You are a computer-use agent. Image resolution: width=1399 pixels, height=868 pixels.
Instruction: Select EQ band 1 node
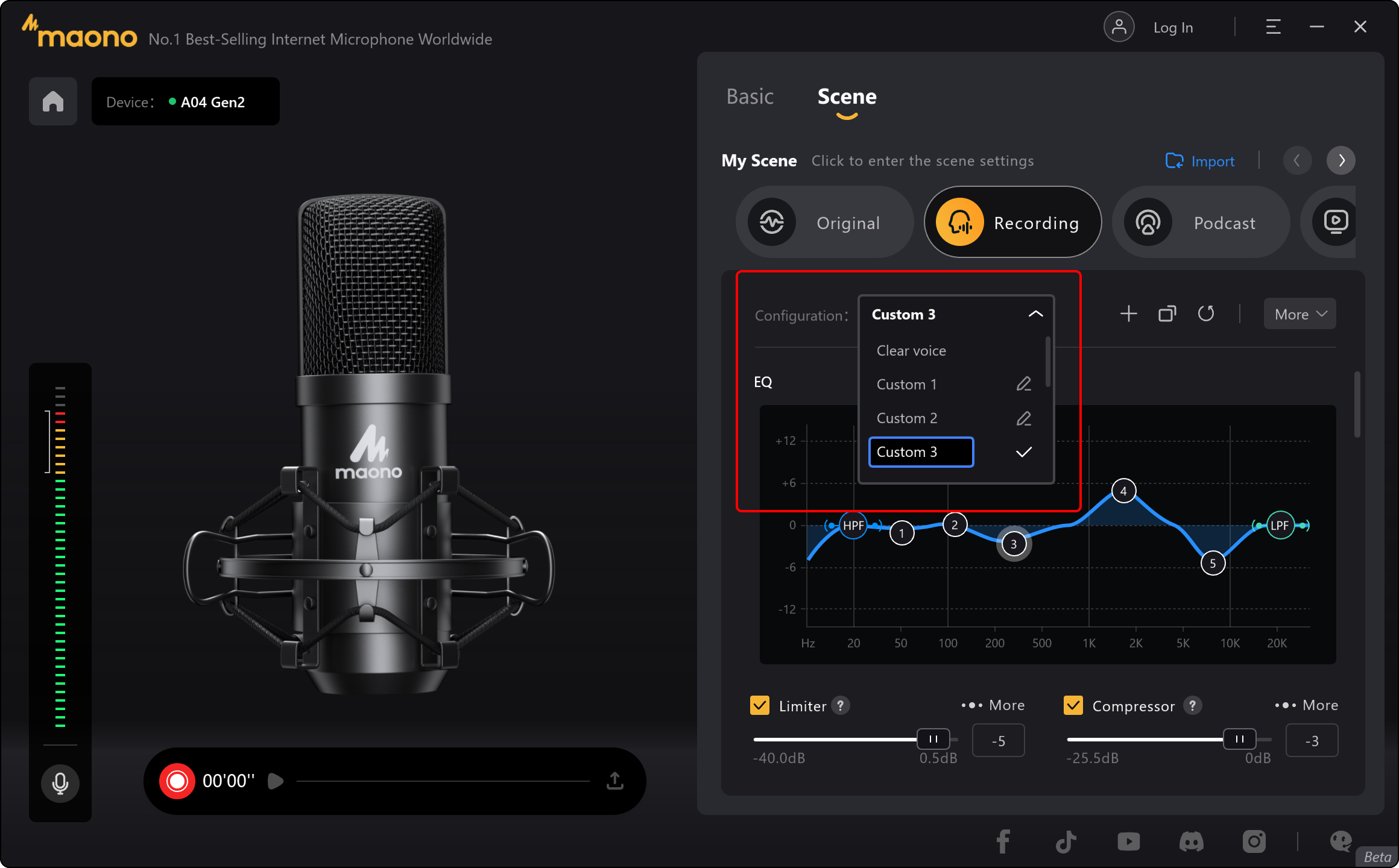(902, 533)
